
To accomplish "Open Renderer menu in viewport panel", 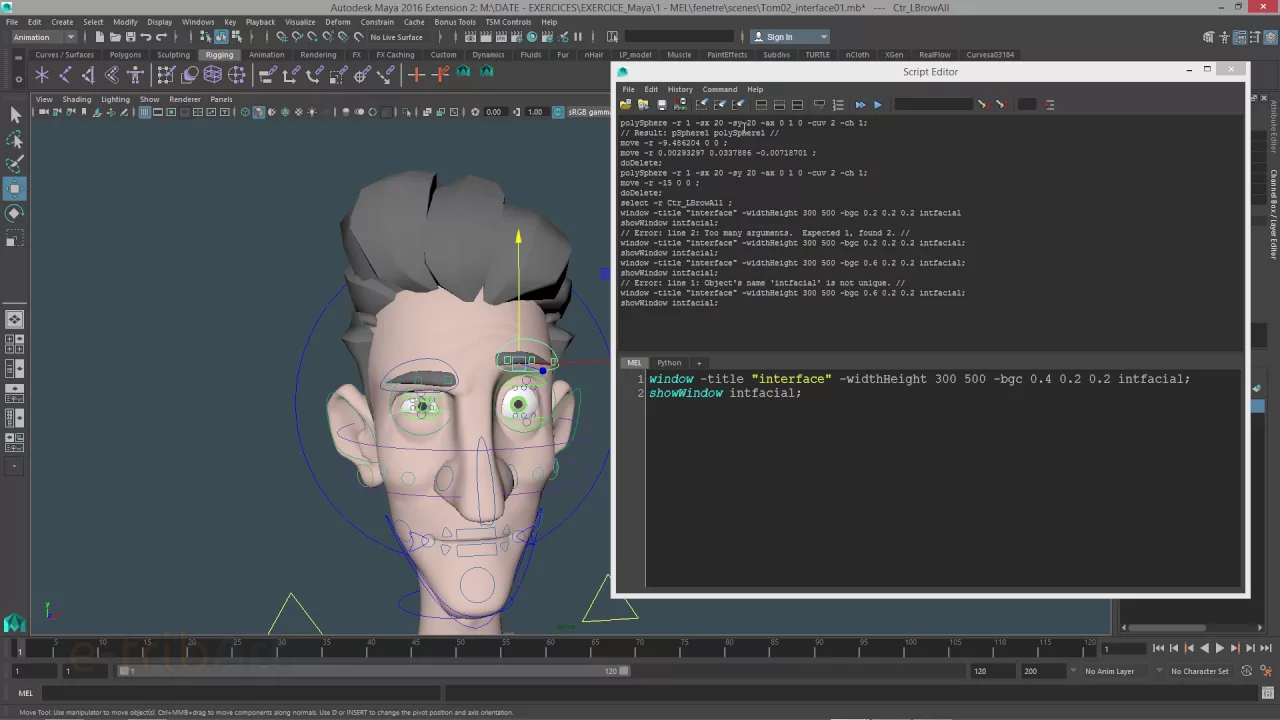I will 185,99.
